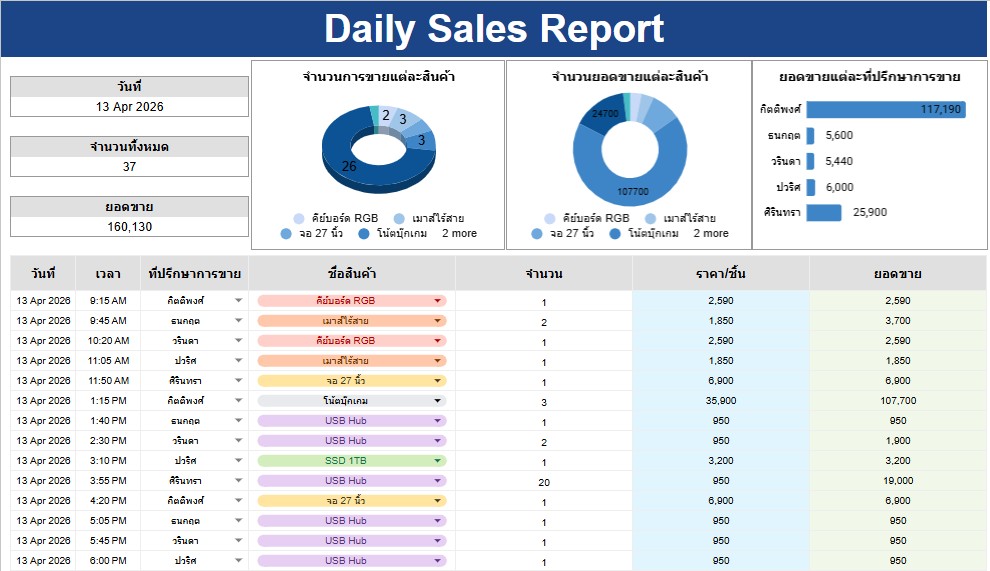Click the quantity cell showing 20
Screen dimensions: 990x571
(x=544, y=481)
